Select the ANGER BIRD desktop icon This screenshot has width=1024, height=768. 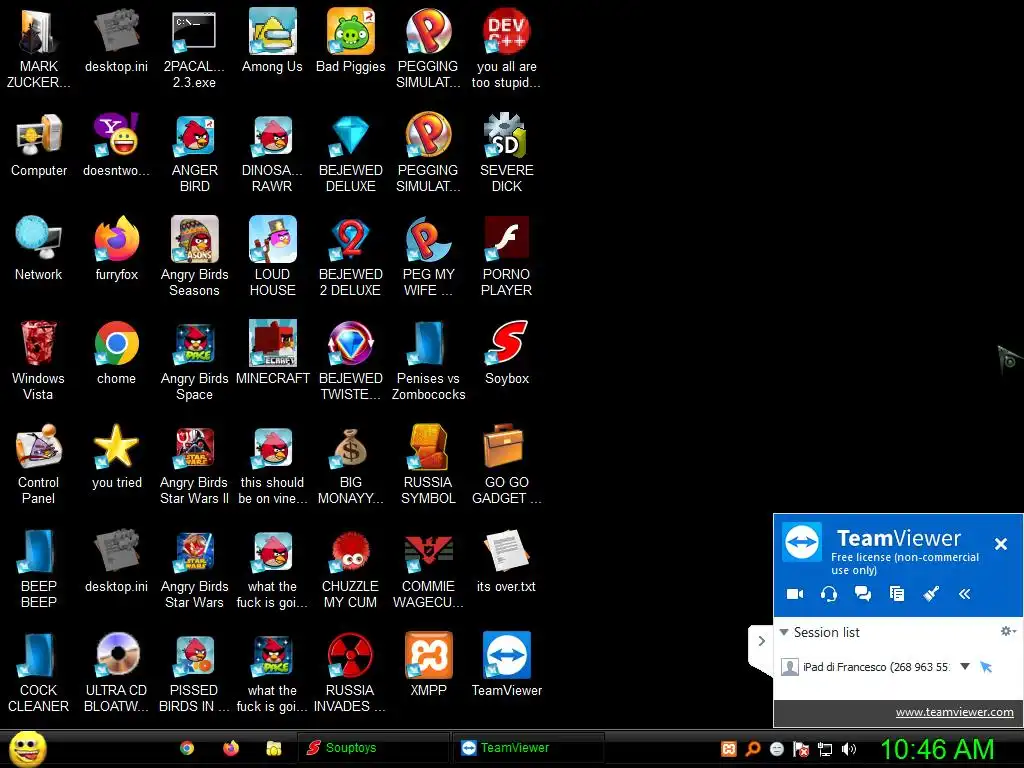pyautogui.click(x=195, y=153)
